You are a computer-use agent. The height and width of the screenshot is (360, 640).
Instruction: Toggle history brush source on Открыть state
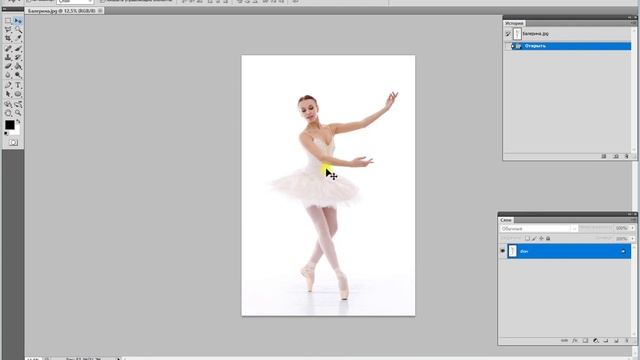pyautogui.click(x=507, y=46)
